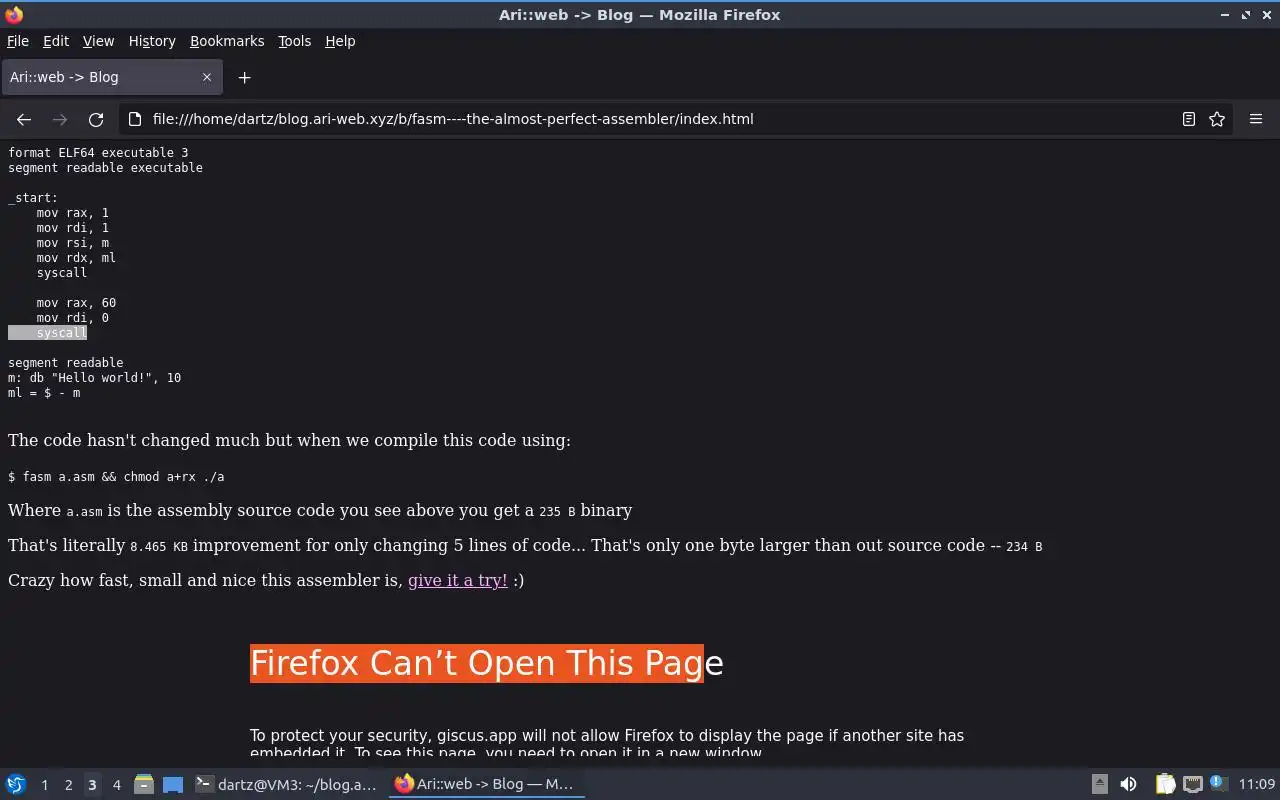Viewport: 1280px width, 800px height.
Task: Follow the 'give it a try!' link
Action: [x=457, y=580]
